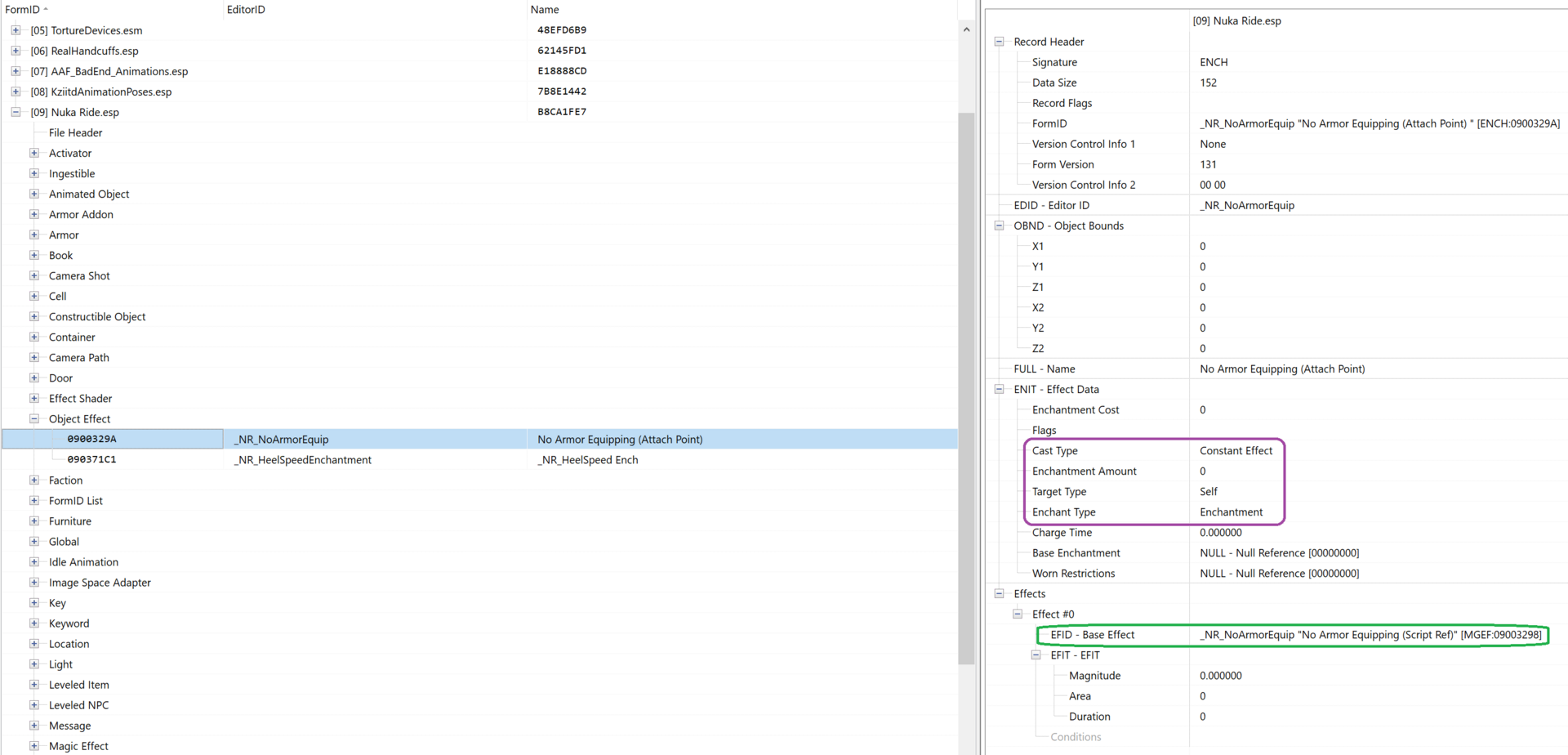The height and width of the screenshot is (755, 1568).
Task: Expand the Door group
Action: click(34, 377)
